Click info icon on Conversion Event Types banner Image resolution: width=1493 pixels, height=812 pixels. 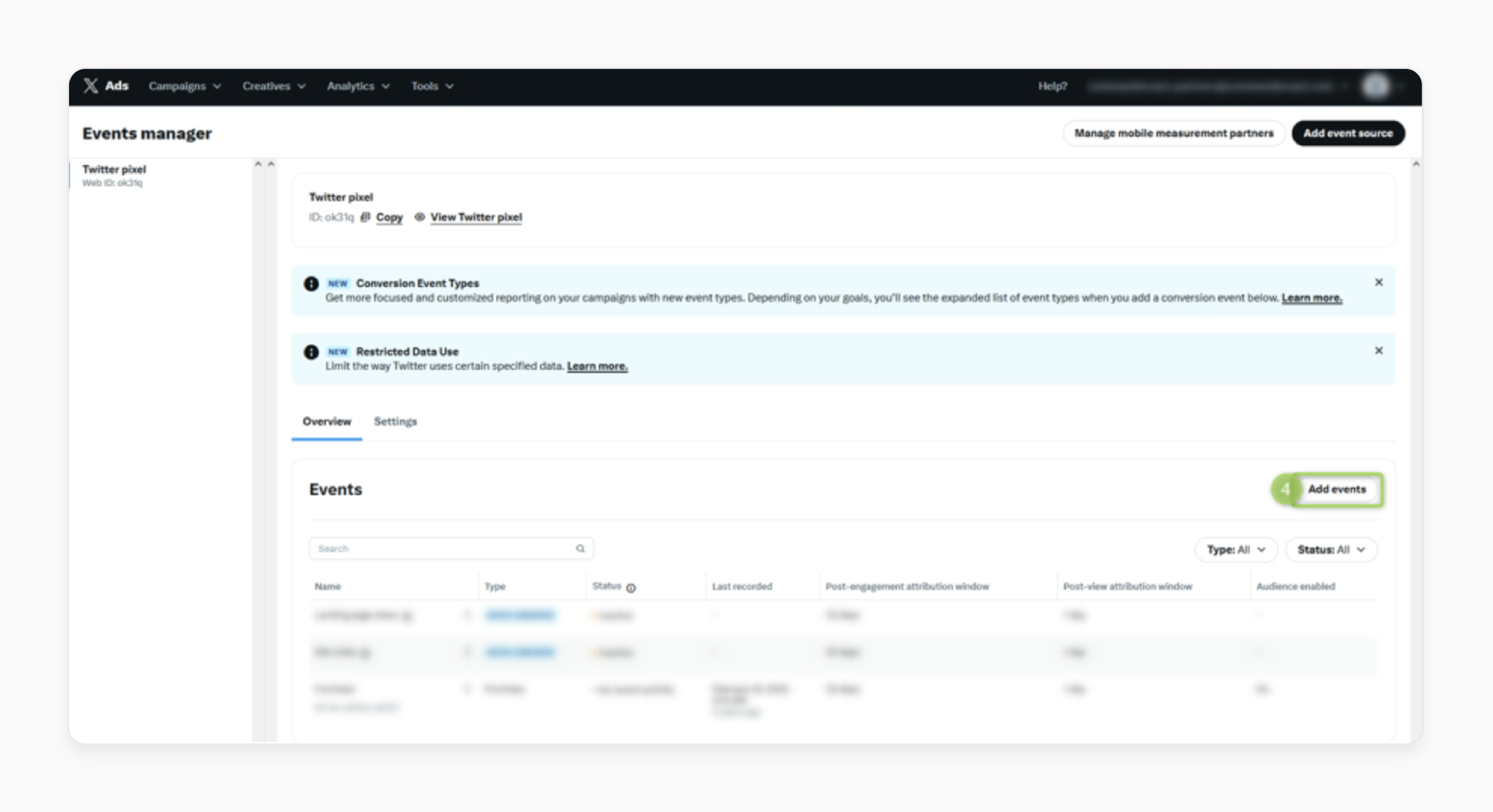click(311, 284)
